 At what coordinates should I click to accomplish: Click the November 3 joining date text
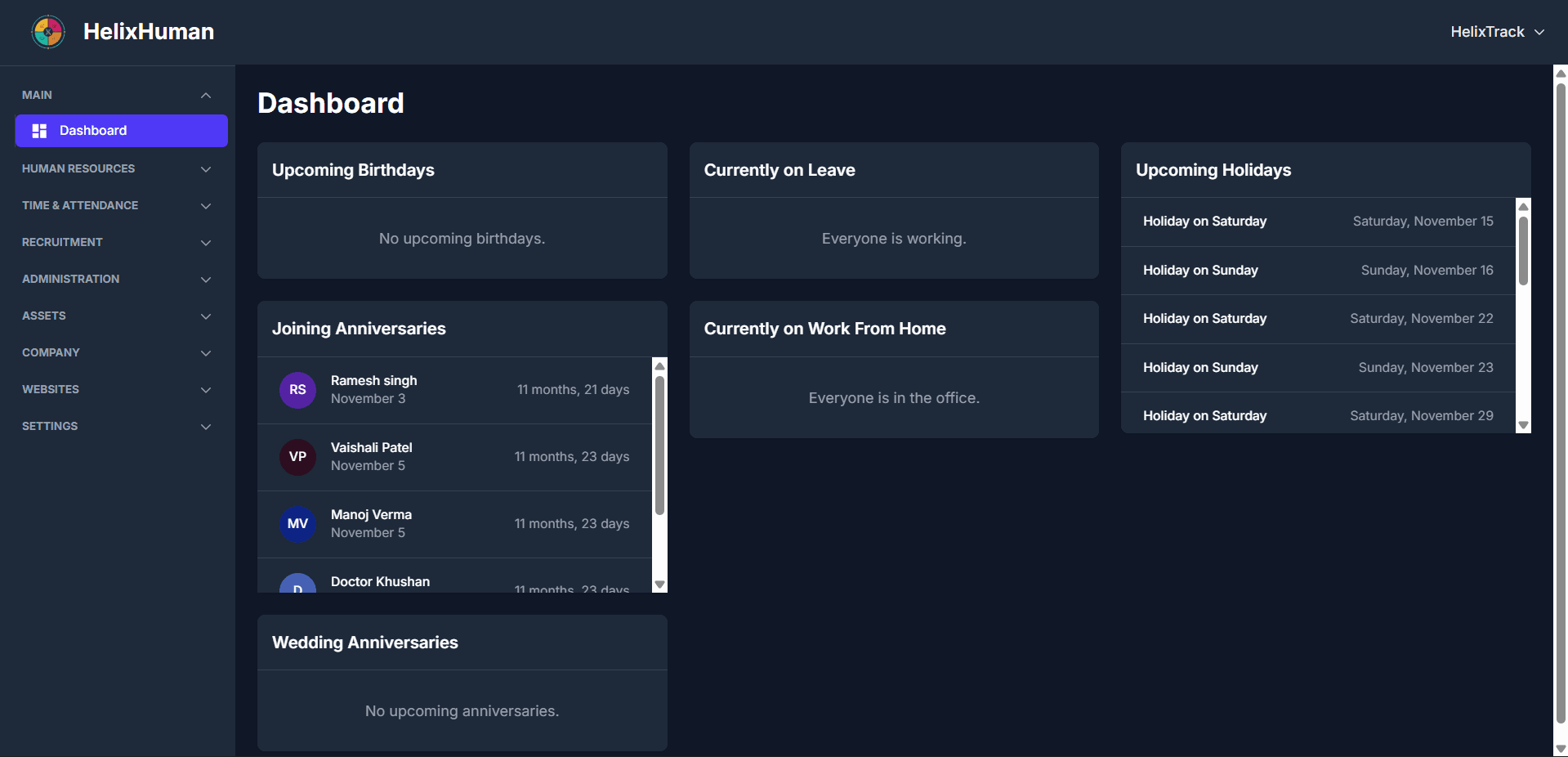368,399
